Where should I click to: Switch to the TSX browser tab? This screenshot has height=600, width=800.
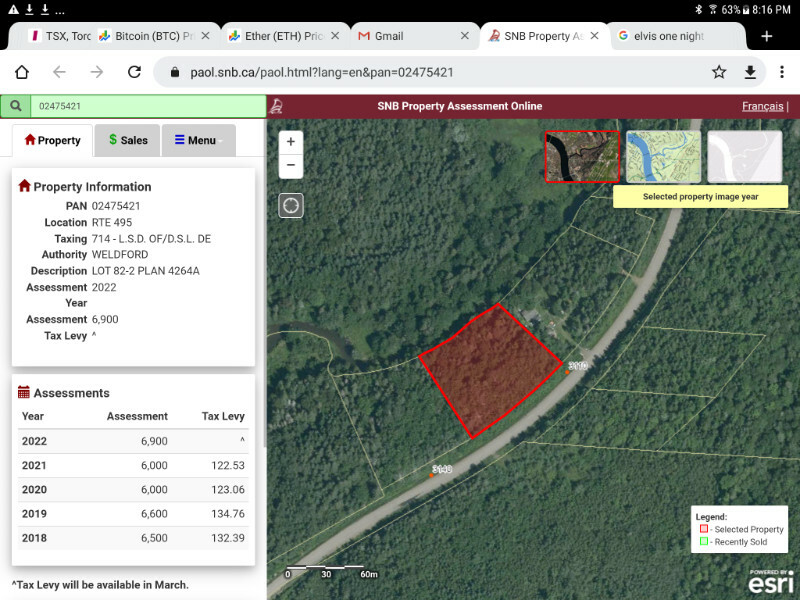60,36
